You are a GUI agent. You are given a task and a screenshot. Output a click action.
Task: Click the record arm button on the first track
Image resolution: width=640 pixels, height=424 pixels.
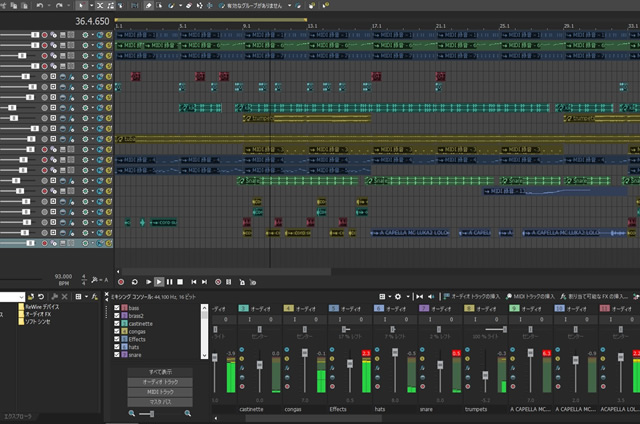[x=44, y=35]
